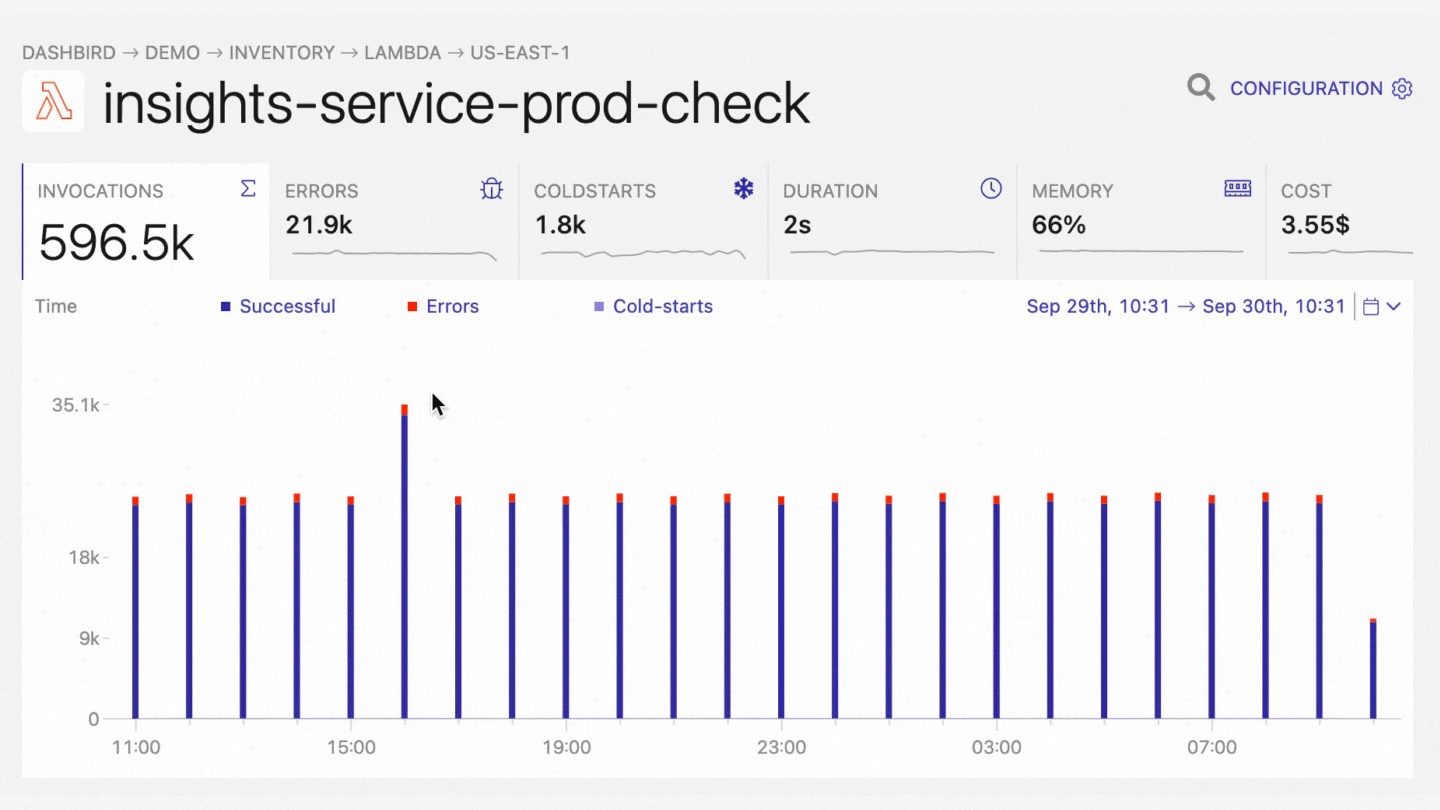
Task: Toggle the Errors series in the chart legend
Action: 452,306
